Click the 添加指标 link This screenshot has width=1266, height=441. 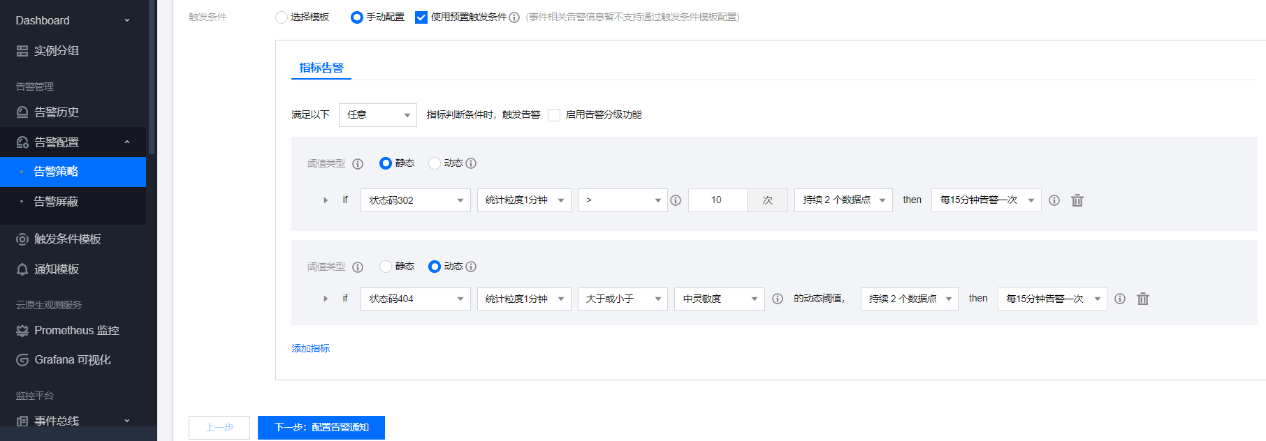click(310, 348)
